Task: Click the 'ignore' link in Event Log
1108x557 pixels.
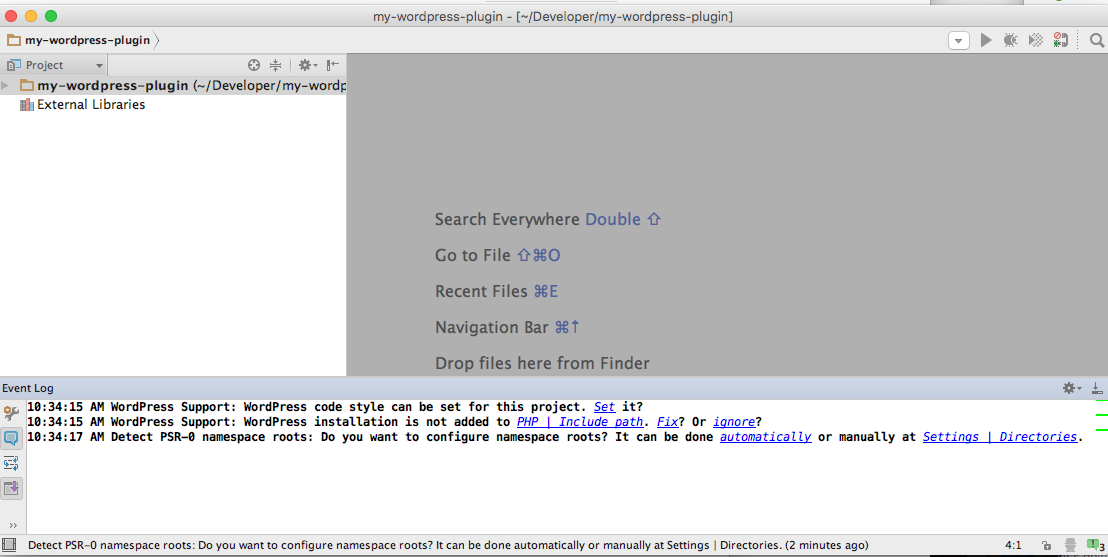Action: pos(734,422)
